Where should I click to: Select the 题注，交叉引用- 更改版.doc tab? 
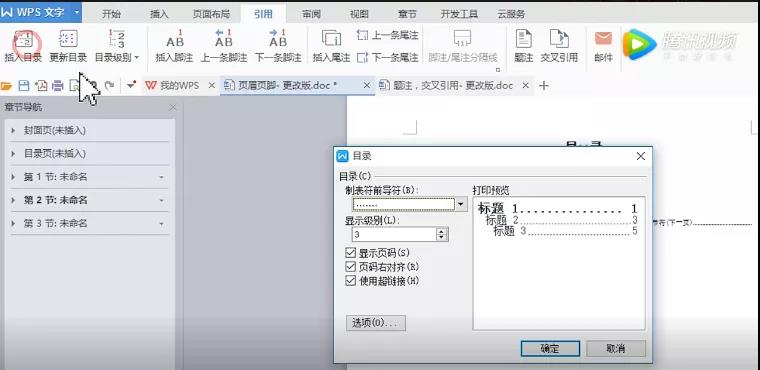point(446,86)
